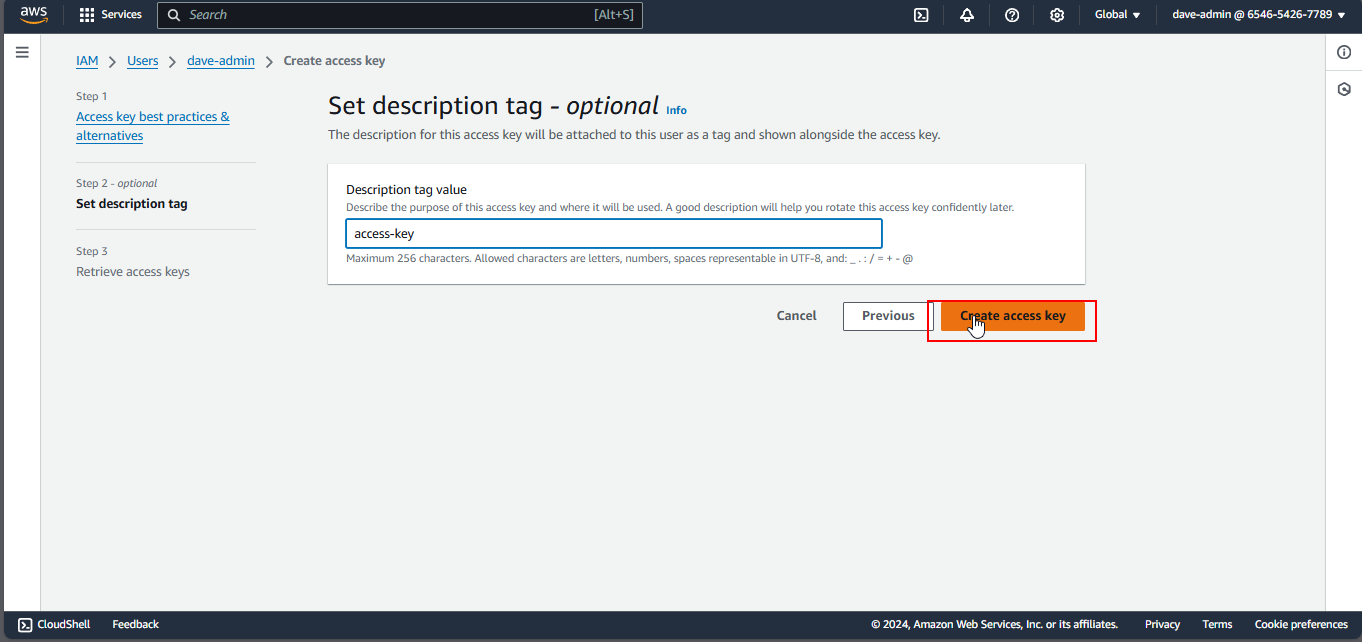Open the help question mark icon
1362x642 pixels.
tap(1012, 15)
